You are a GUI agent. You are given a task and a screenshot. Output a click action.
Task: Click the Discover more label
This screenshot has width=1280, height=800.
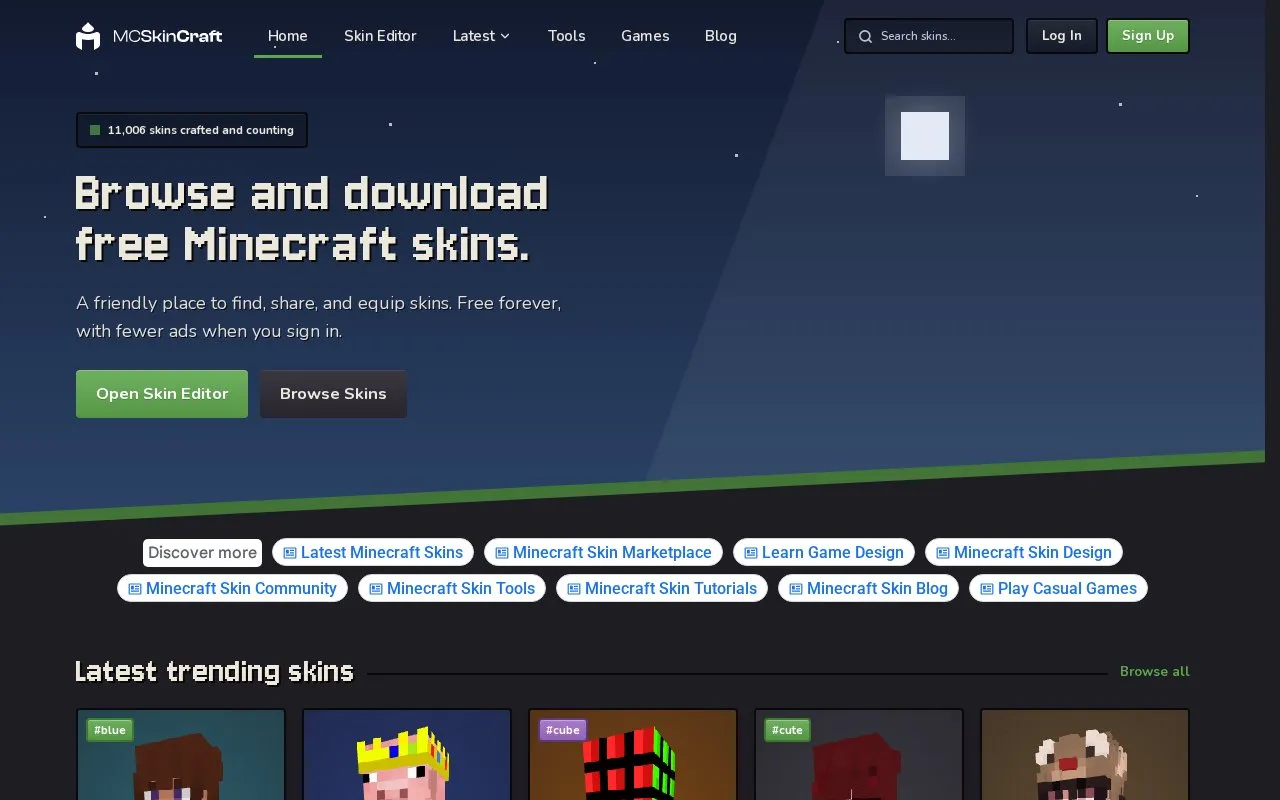pyautogui.click(x=202, y=552)
